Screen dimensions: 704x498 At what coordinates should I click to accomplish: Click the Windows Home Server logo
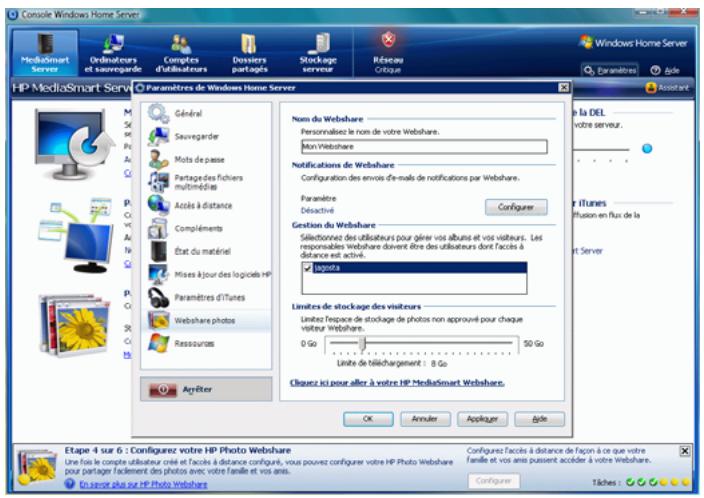tap(633, 43)
